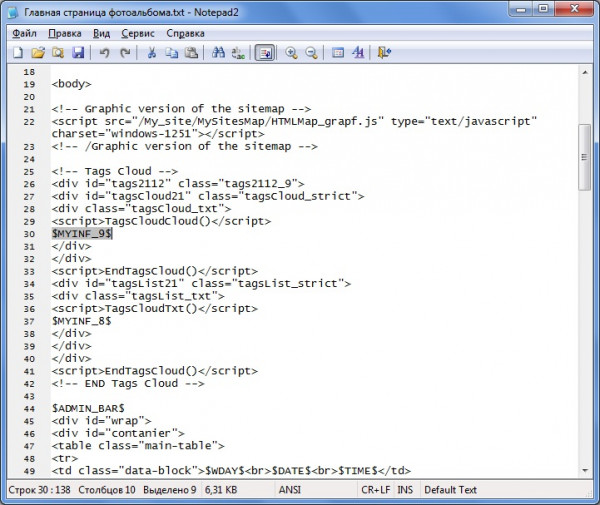Open the Select Scheme icon
This screenshot has height=505, width=600.
(338, 52)
